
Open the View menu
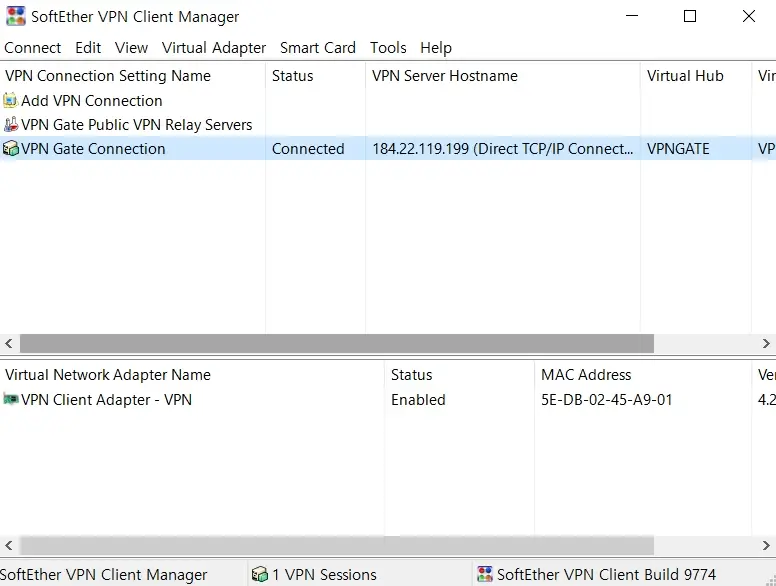click(132, 48)
